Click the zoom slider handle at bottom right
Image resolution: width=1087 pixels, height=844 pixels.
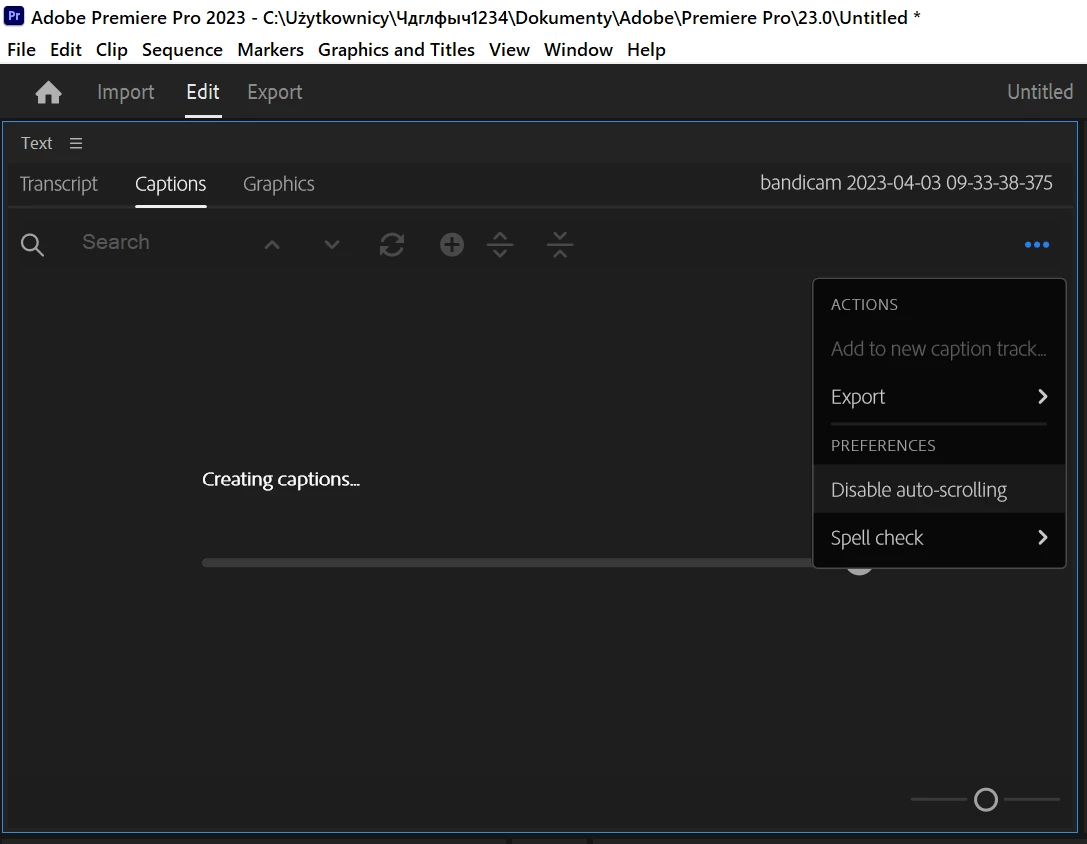[x=985, y=800]
